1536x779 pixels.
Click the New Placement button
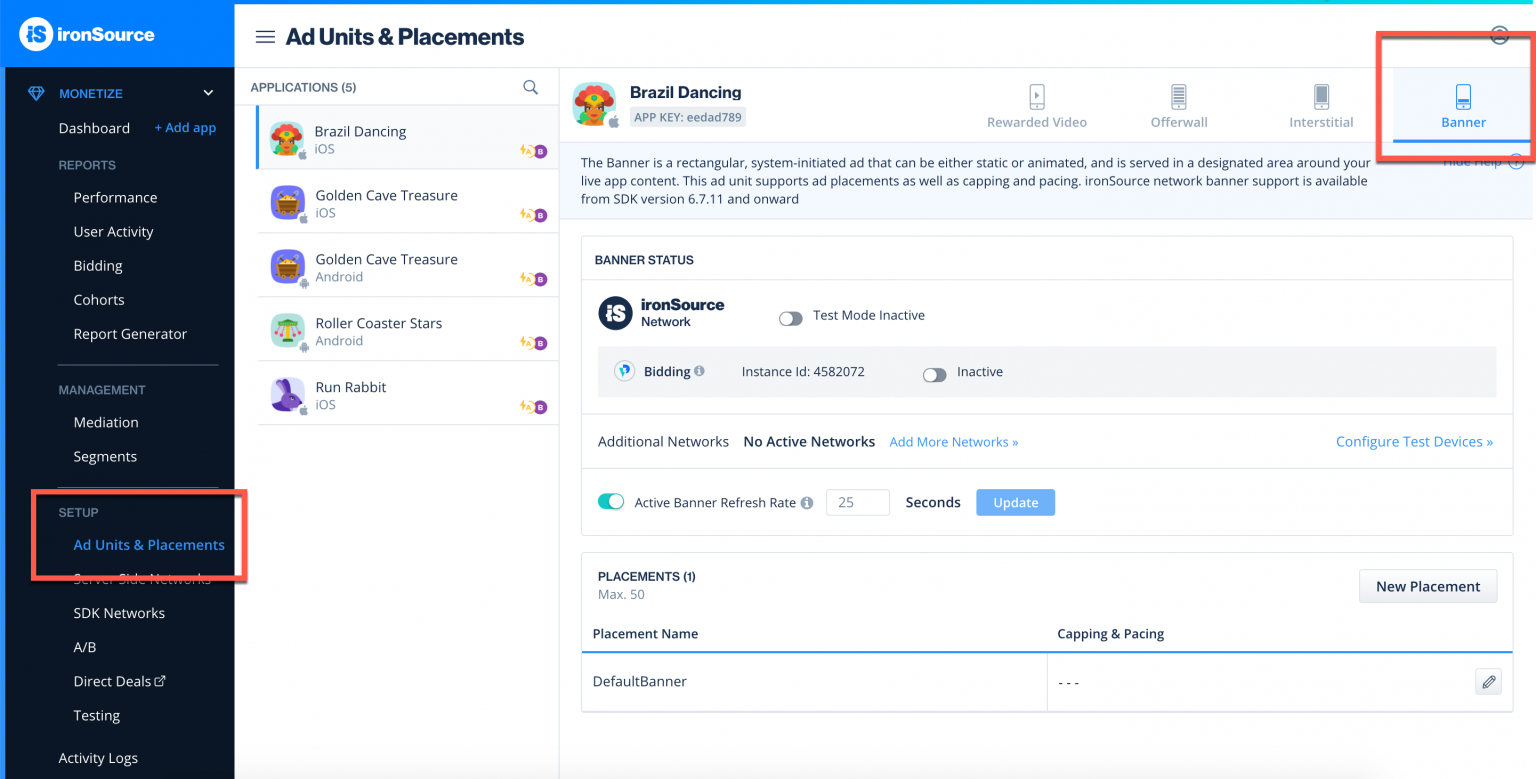1427,586
